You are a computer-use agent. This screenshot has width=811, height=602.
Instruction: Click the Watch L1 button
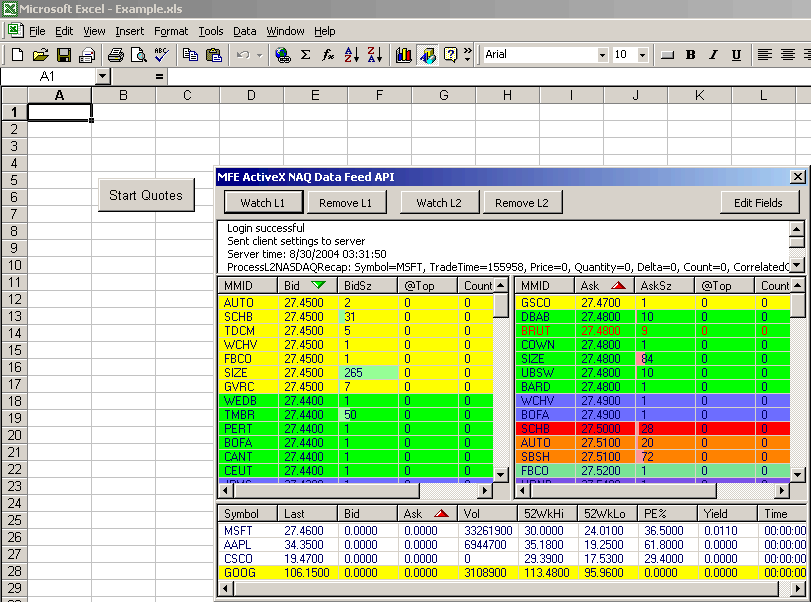tap(262, 203)
